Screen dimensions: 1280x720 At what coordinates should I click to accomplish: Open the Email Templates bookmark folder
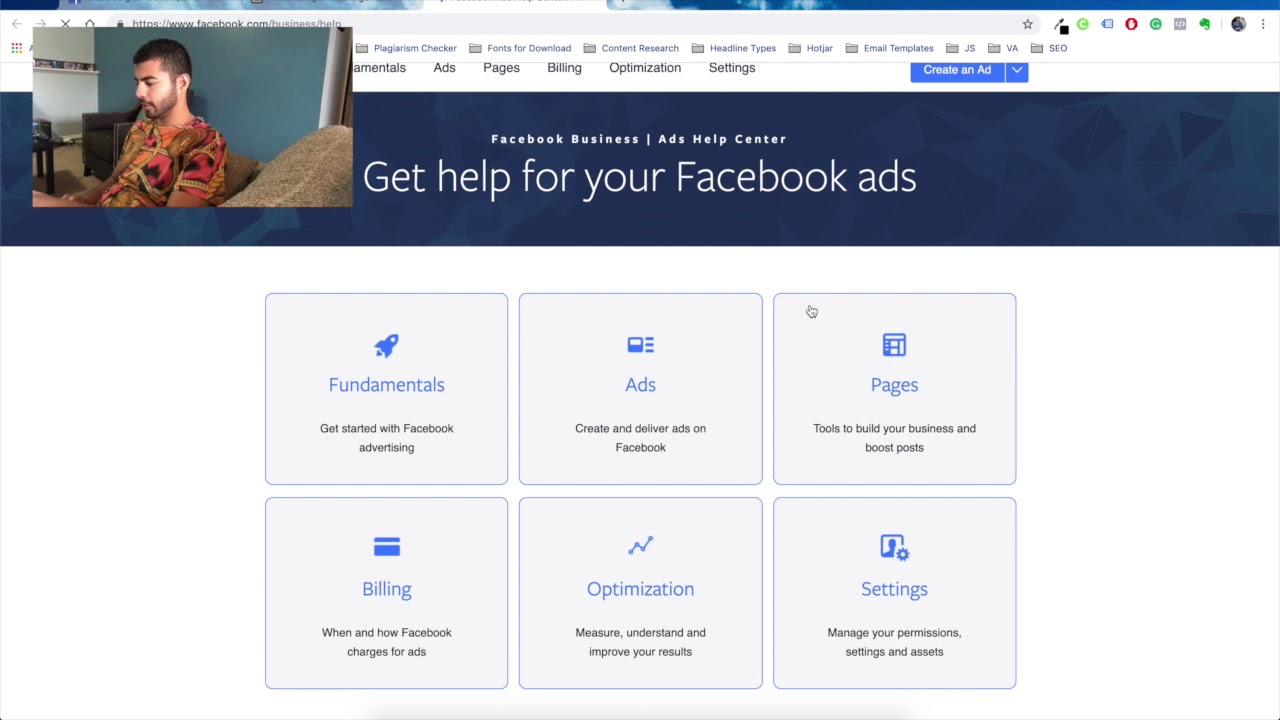tap(890, 48)
